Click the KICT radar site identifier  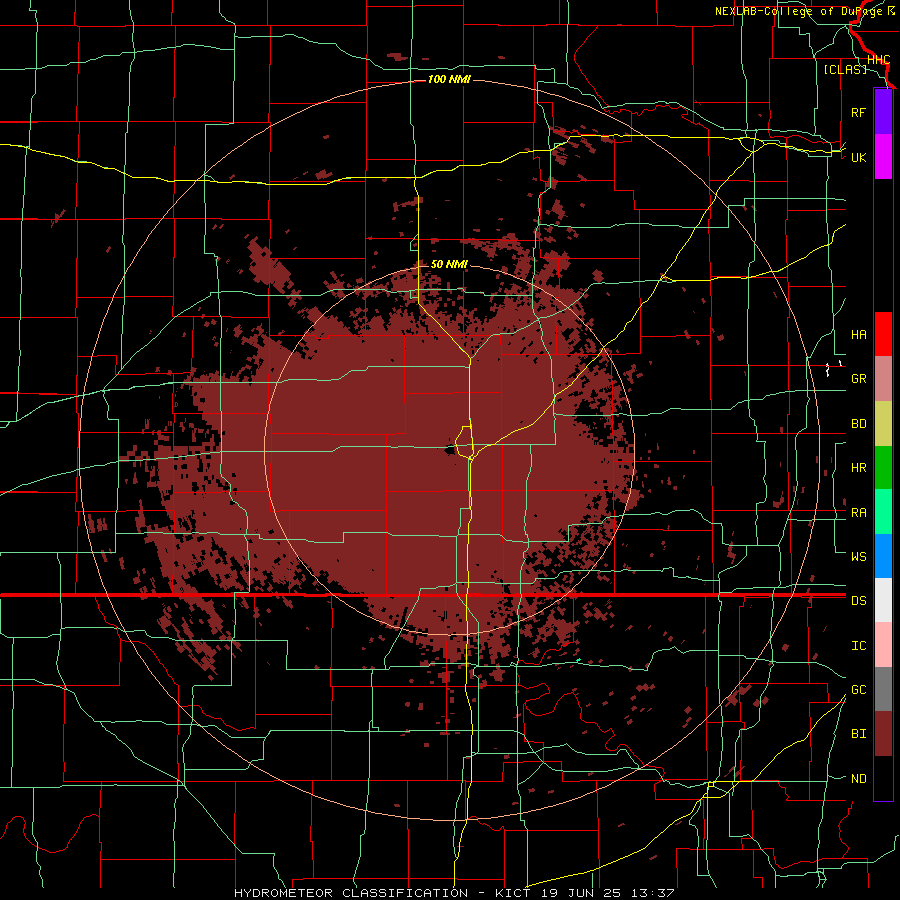pyautogui.click(x=515, y=893)
